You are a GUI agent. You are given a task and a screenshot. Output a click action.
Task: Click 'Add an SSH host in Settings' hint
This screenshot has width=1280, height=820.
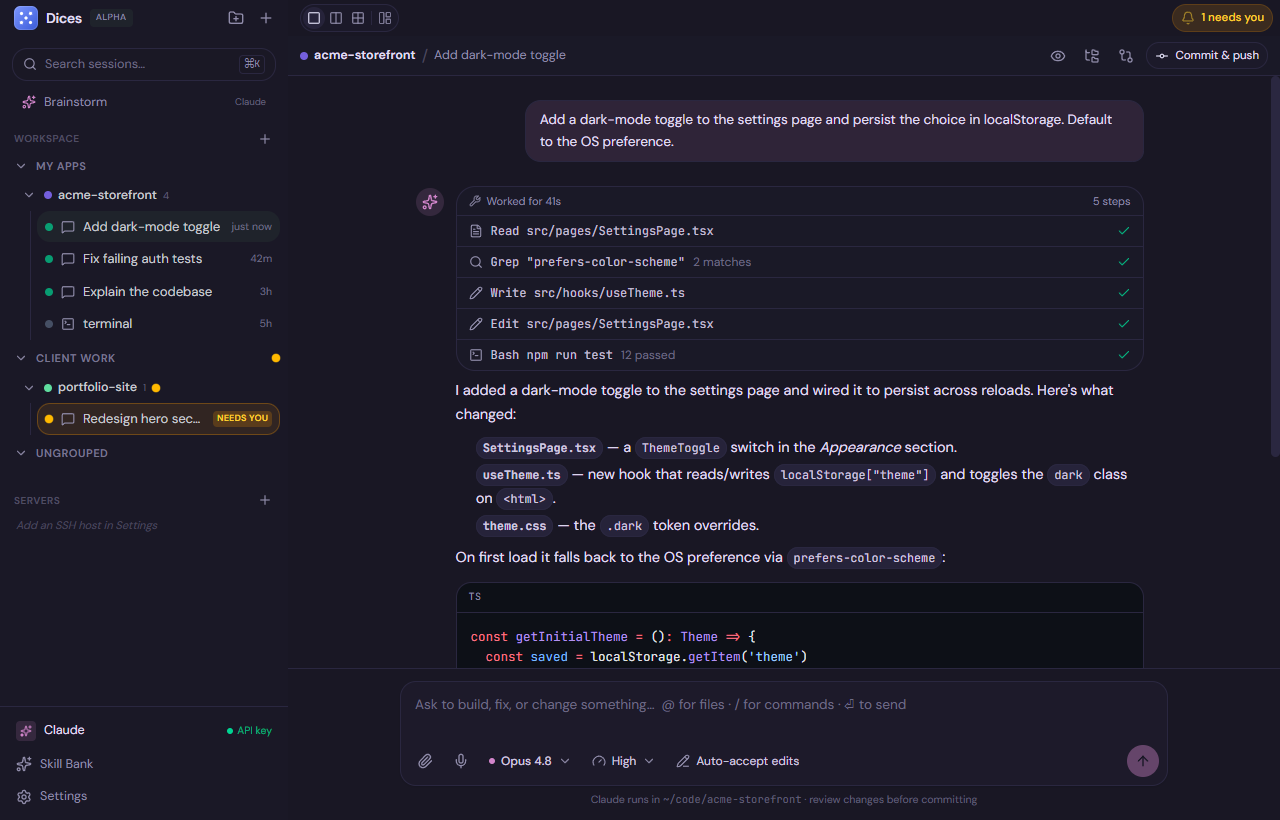(x=87, y=525)
